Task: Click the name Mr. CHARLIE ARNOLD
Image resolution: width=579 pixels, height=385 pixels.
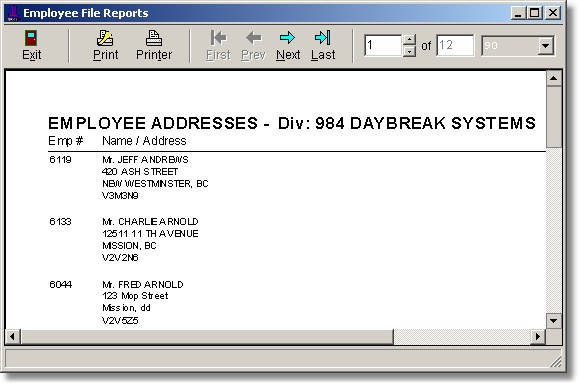Action: click(150, 221)
